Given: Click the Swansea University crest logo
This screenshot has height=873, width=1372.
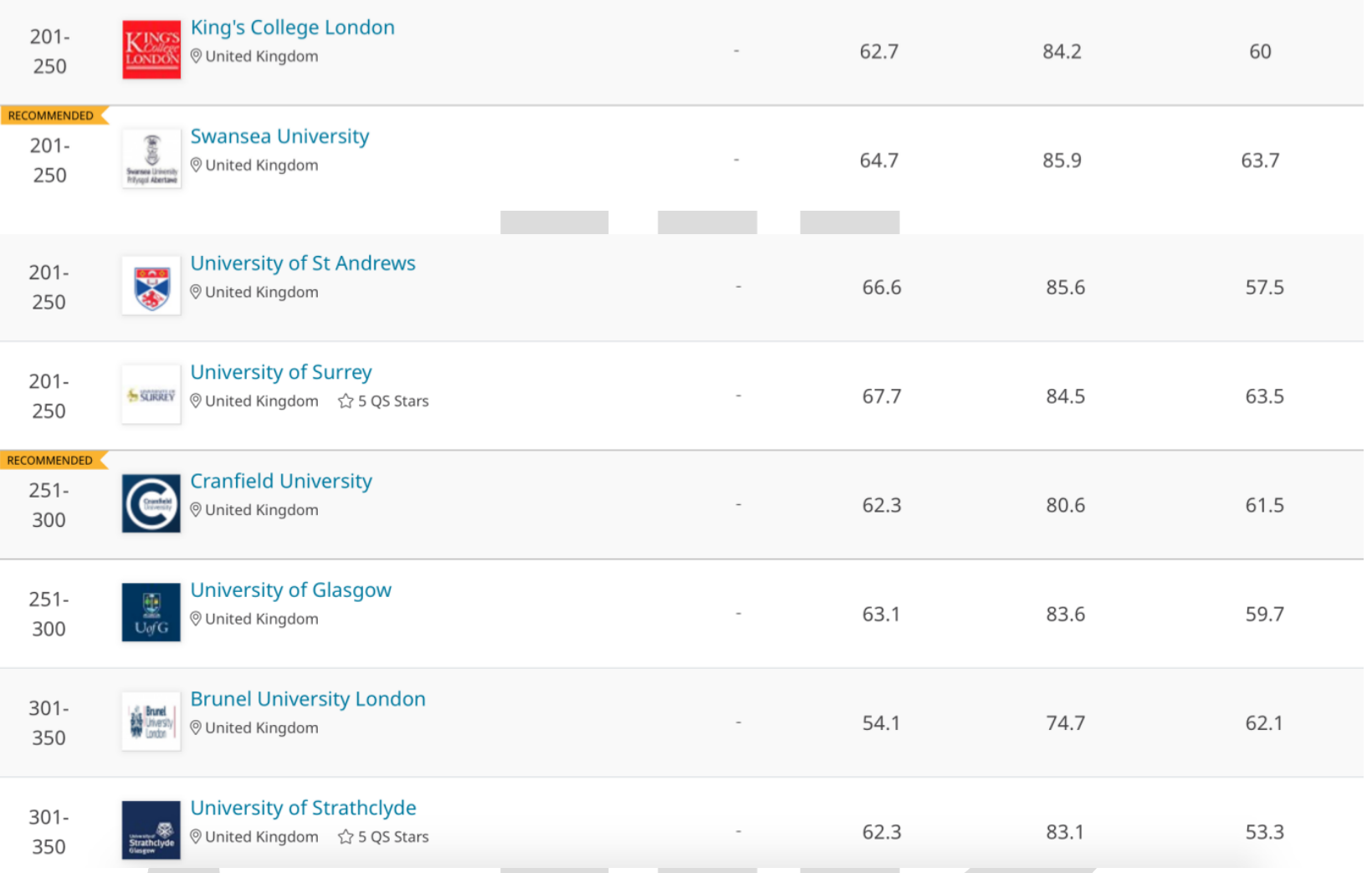Looking at the screenshot, I should [151, 158].
